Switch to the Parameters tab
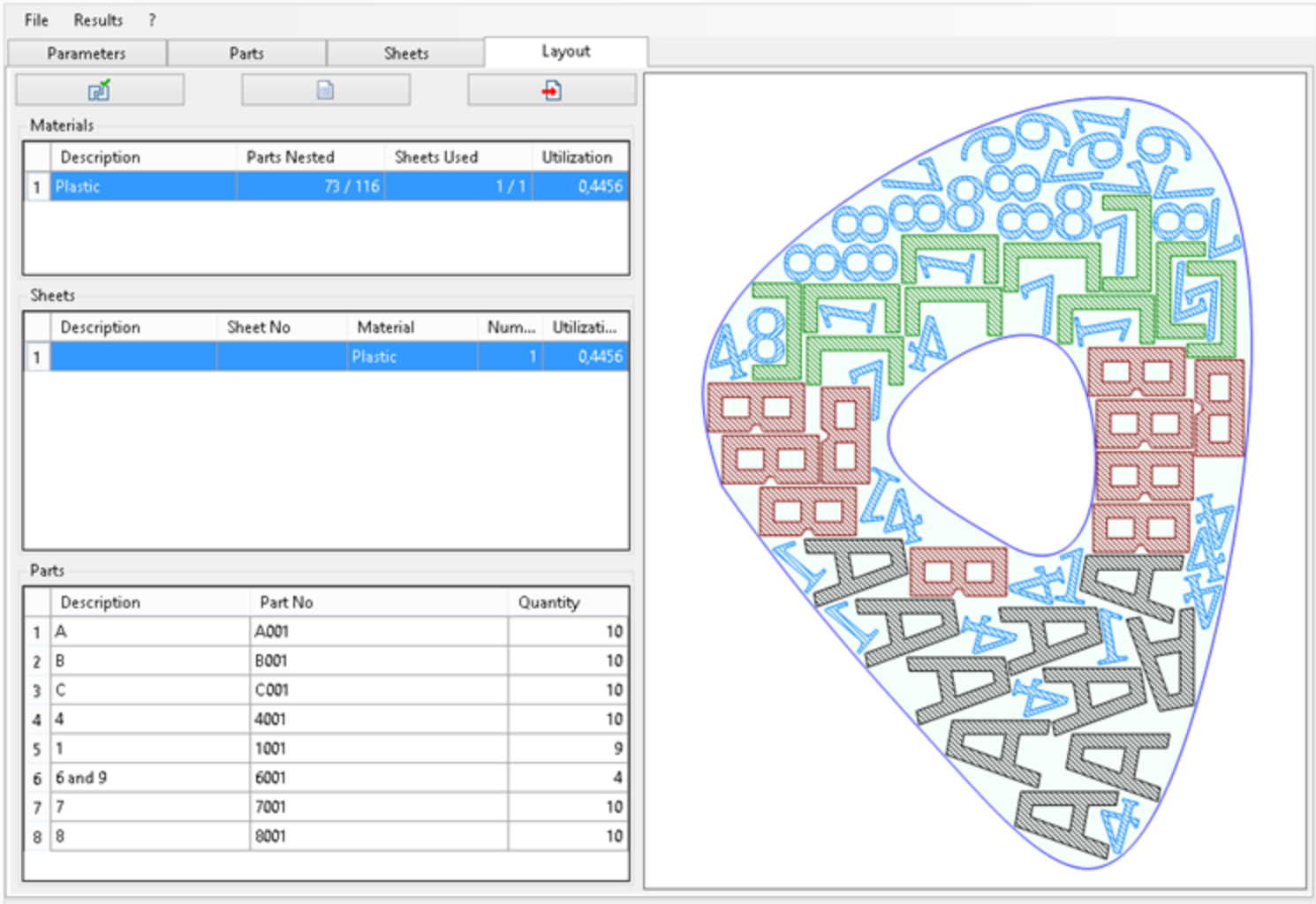The width and height of the screenshot is (1316, 904). click(87, 53)
